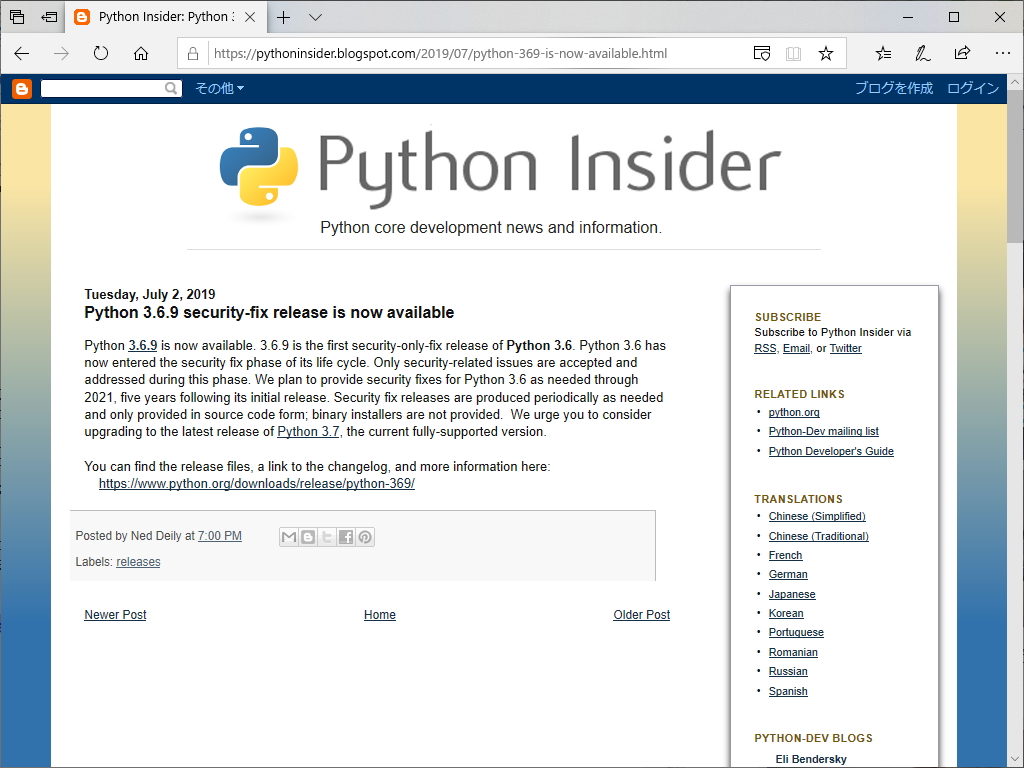Screen dimensions: 1024x768
Task: Share the post using the Twitter icon
Action: [326, 537]
